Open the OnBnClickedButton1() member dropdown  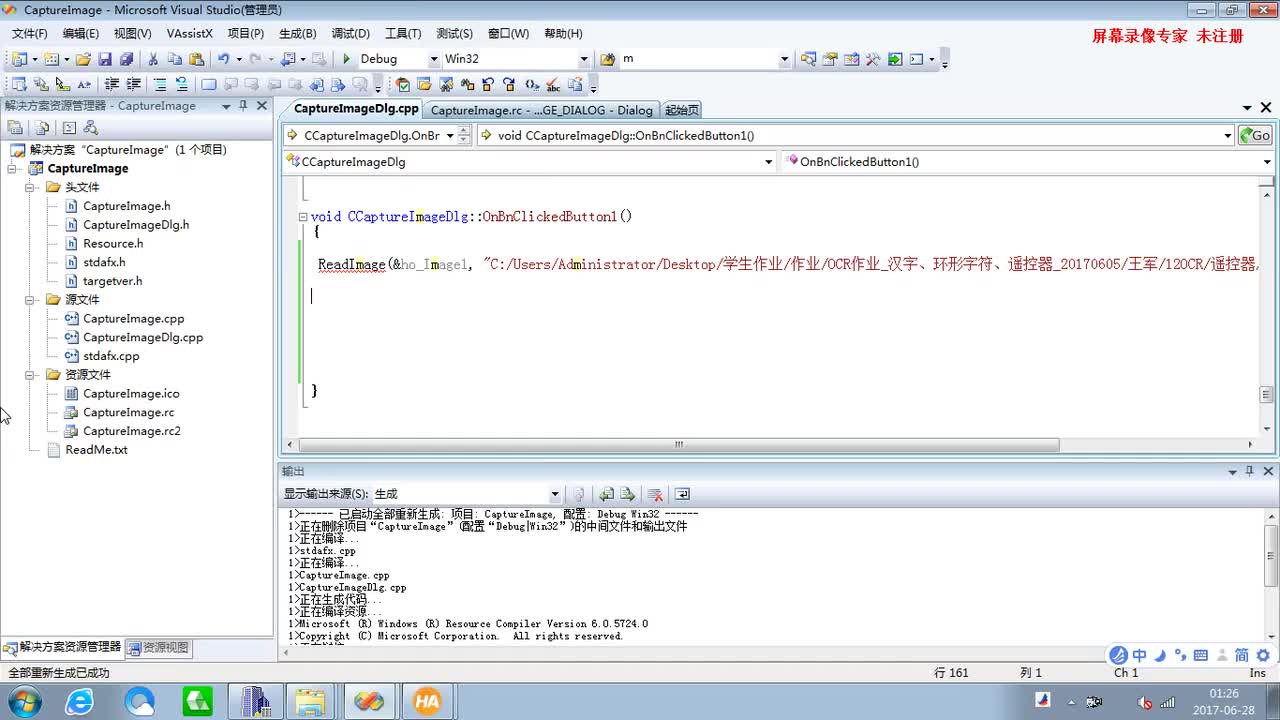1266,161
